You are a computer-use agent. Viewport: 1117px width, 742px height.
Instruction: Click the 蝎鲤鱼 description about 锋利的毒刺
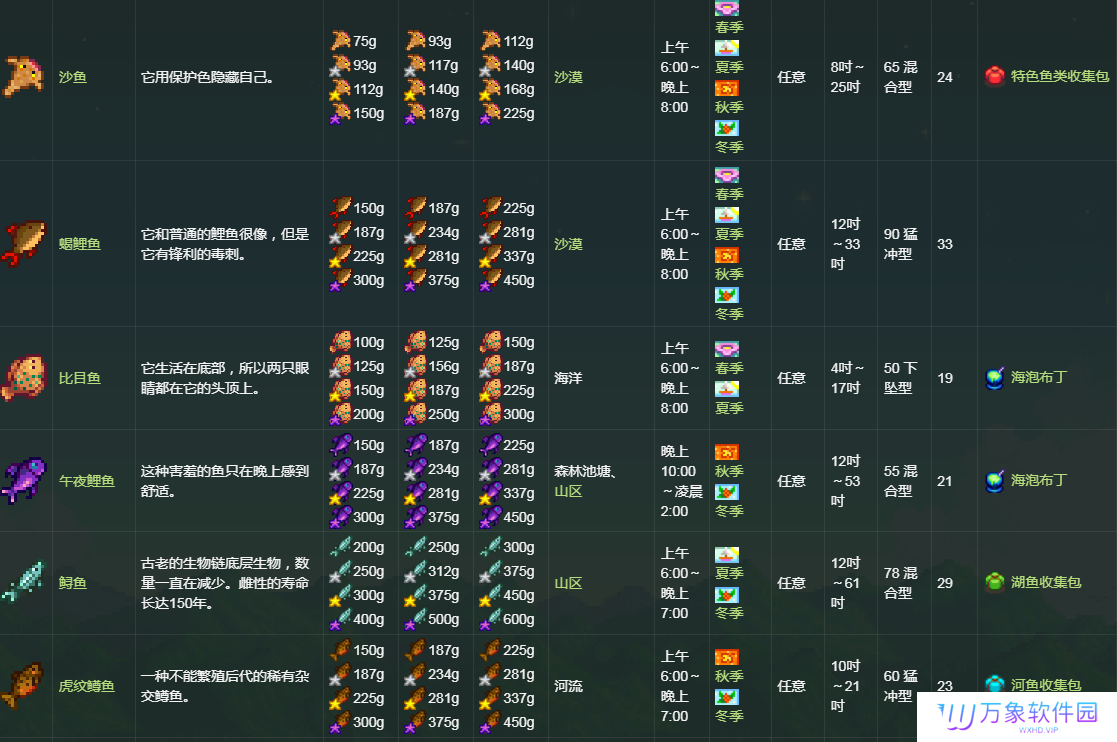click(225, 244)
